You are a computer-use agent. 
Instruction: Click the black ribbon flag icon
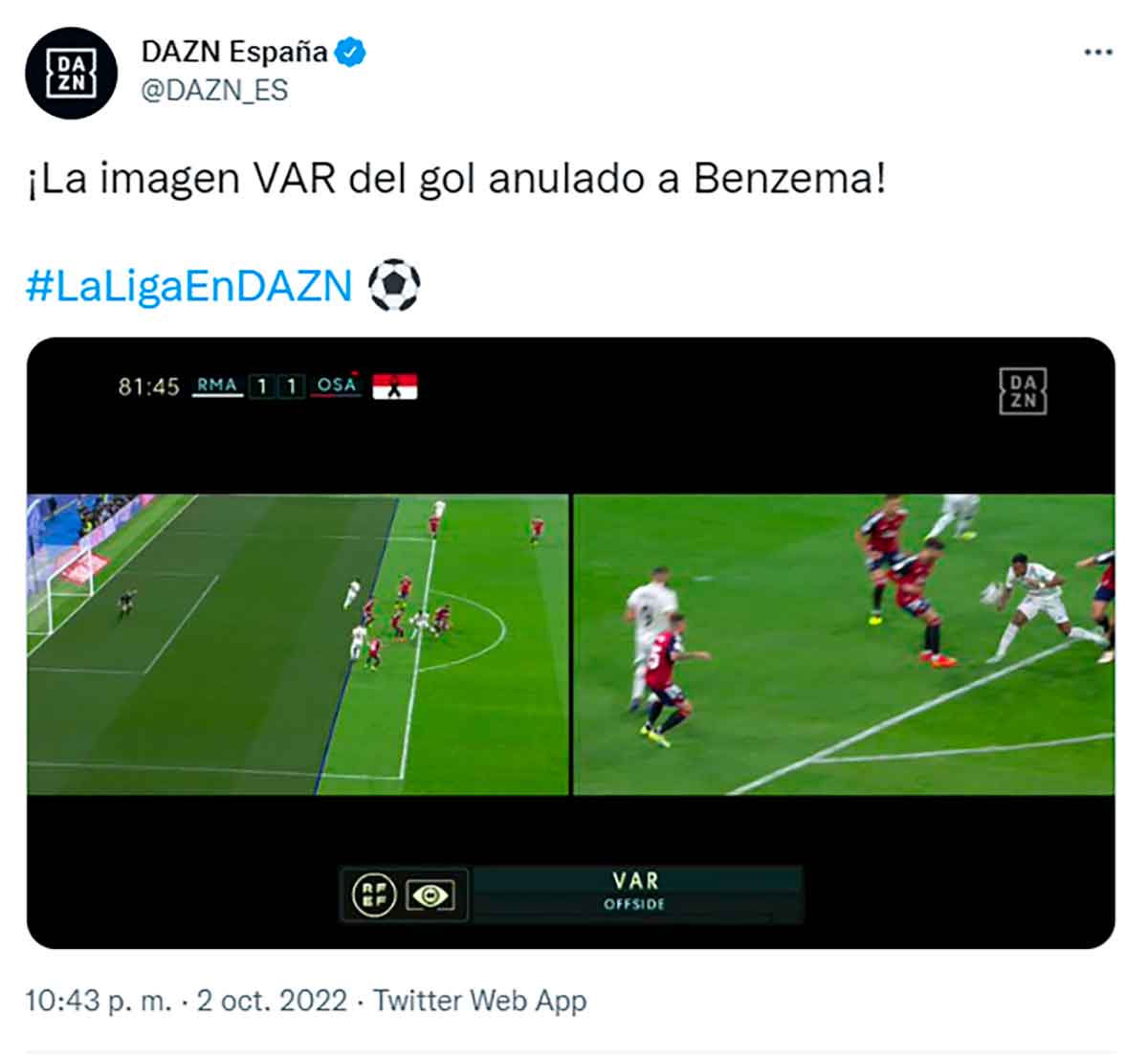394,386
